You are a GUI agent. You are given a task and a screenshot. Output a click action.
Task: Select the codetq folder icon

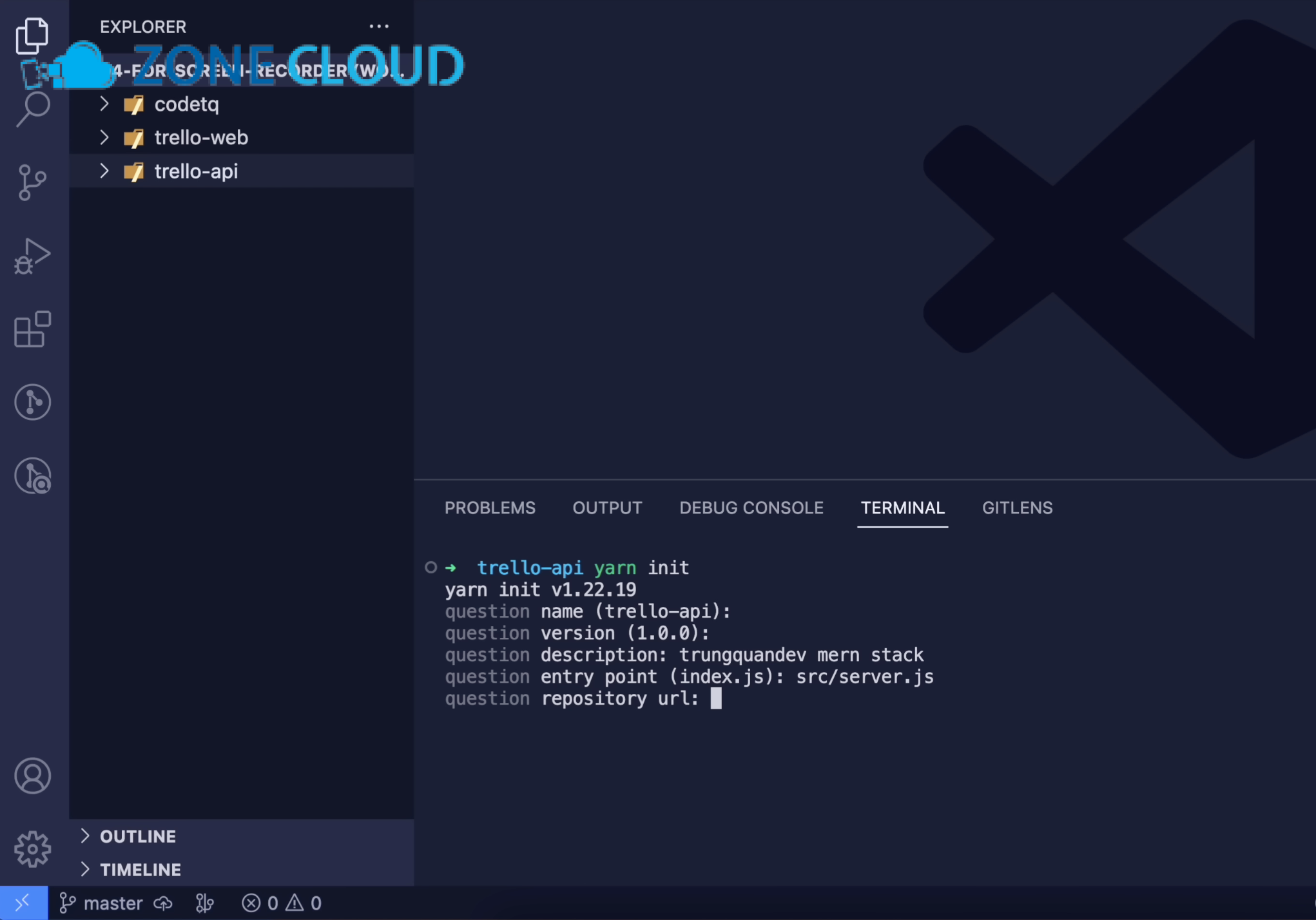click(134, 104)
